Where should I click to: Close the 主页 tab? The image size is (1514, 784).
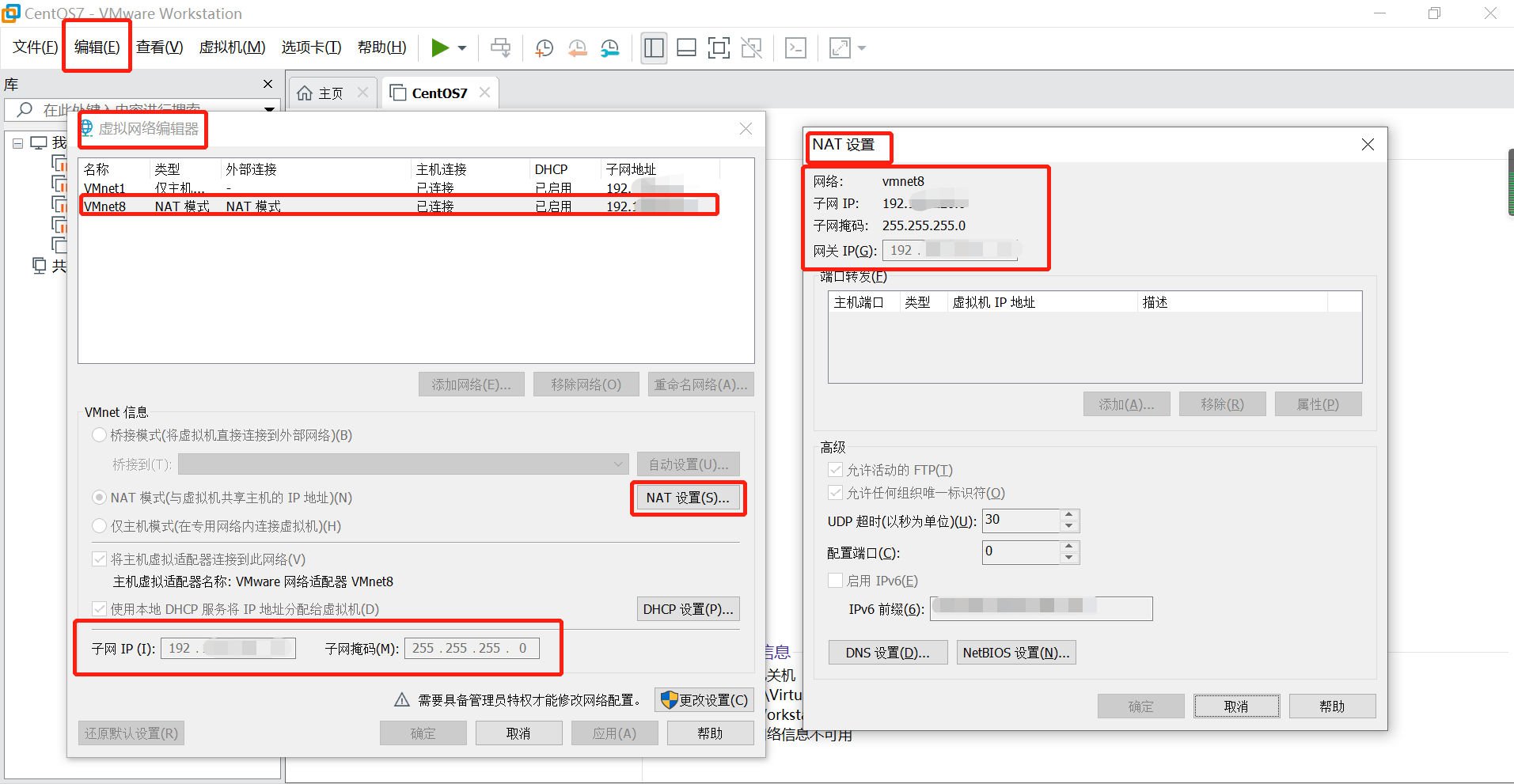coord(362,93)
